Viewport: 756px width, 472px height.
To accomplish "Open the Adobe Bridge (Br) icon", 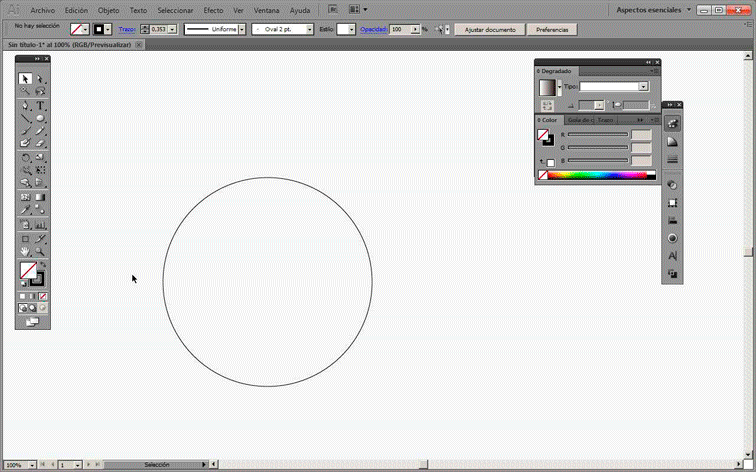I will [x=332, y=9].
